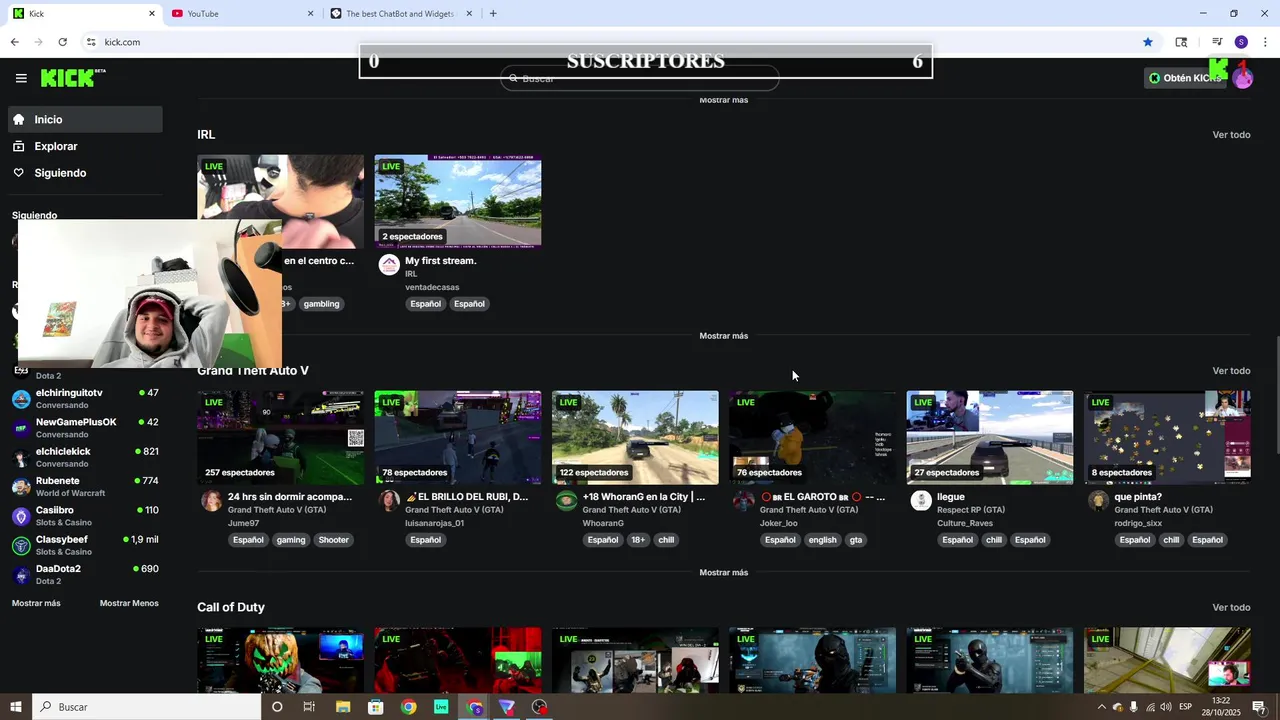
Task: Open the llegue stream title
Action: coord(951,497)
